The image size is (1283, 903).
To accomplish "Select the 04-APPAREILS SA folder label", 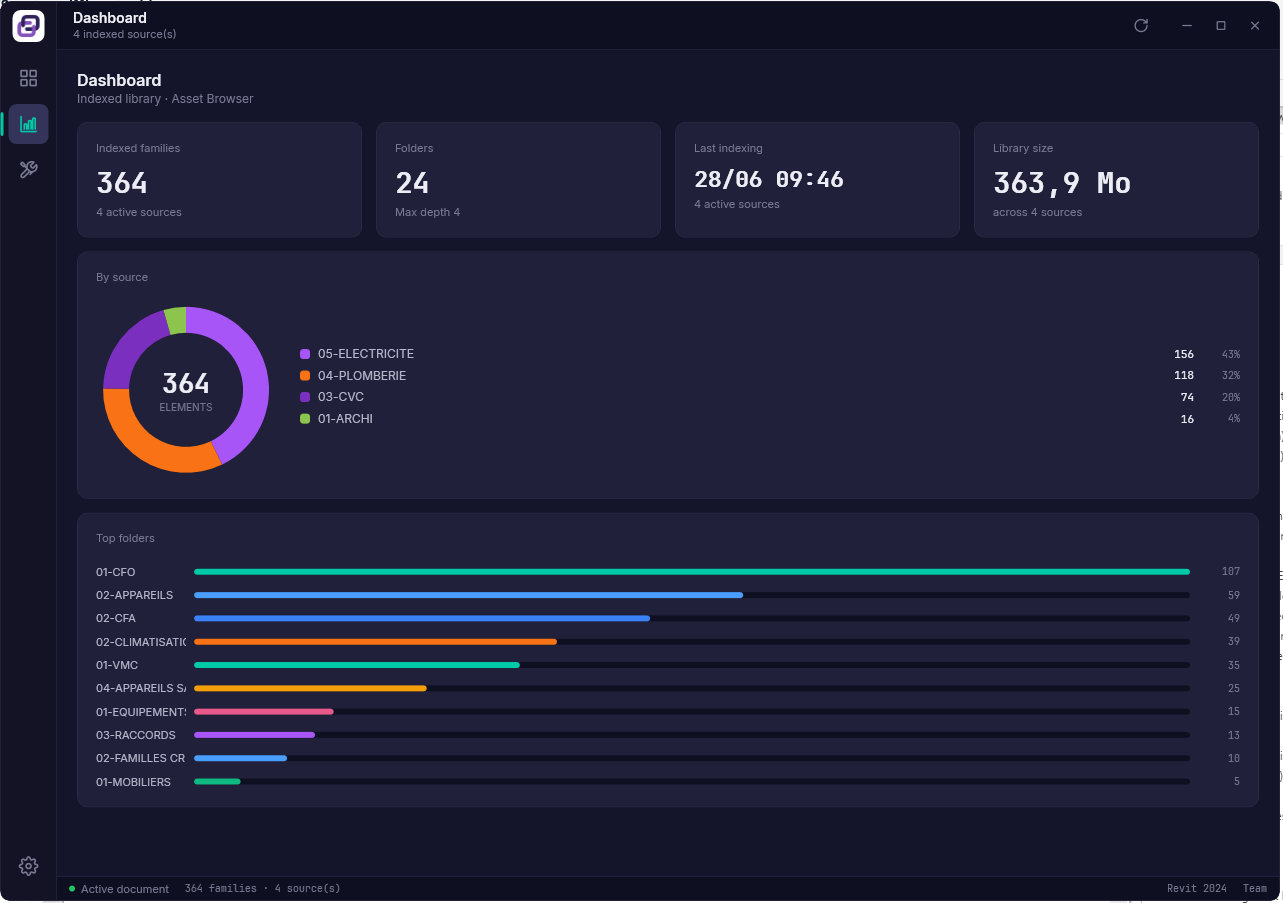I will click(x=141, y=689).
